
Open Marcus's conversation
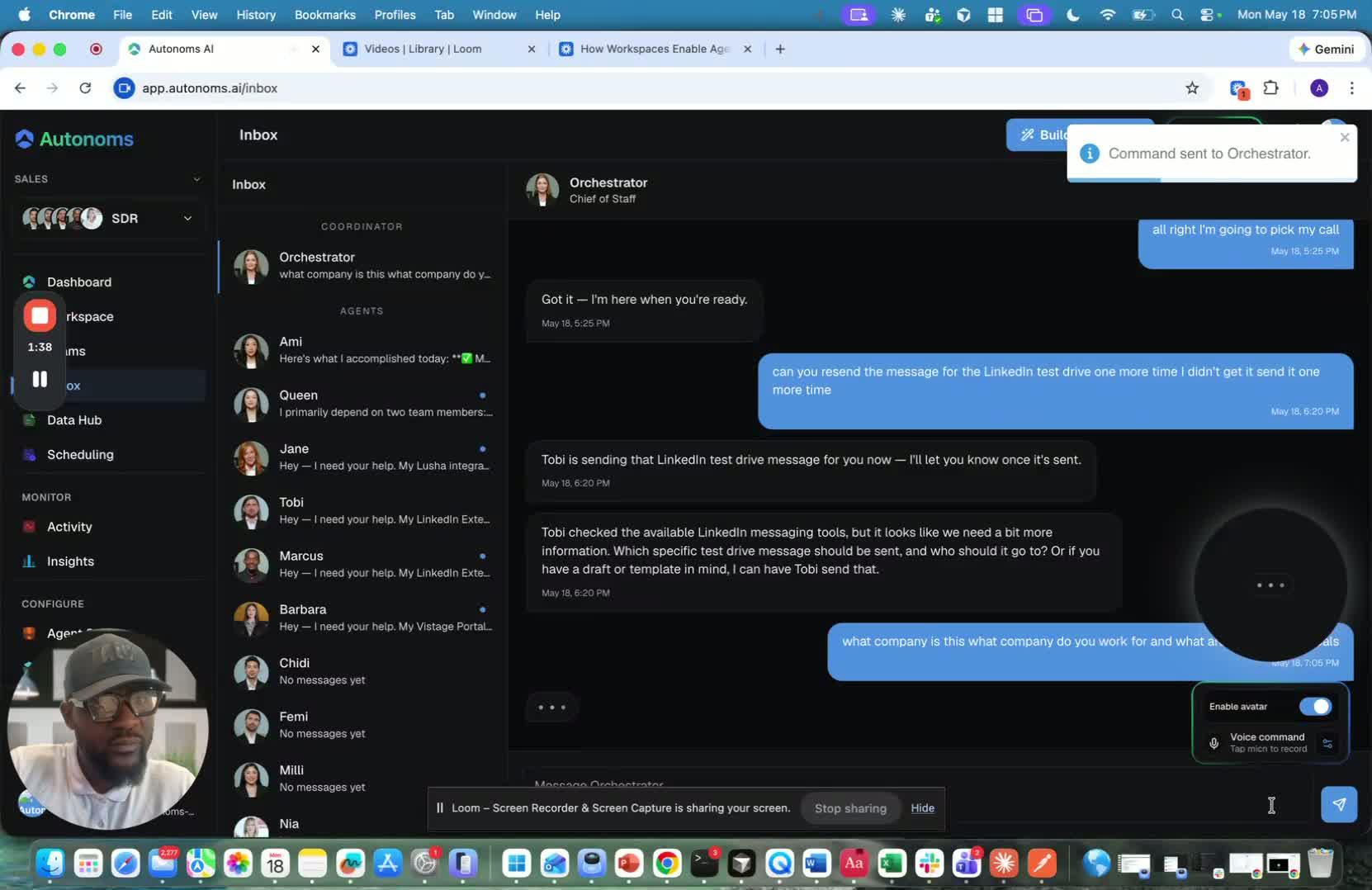pyautogui.click(x=362, y=565)
